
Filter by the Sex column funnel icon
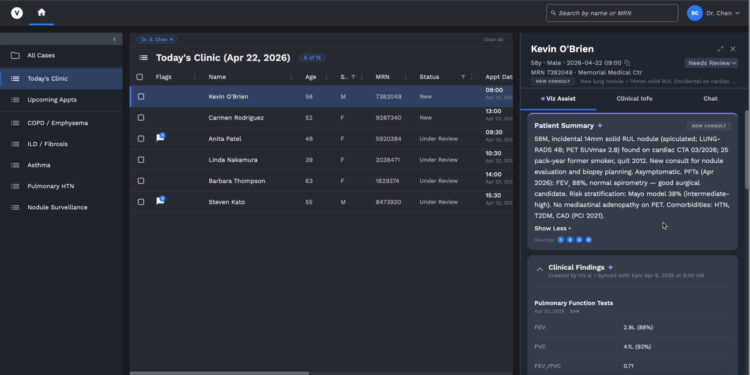tap(353, 77)
